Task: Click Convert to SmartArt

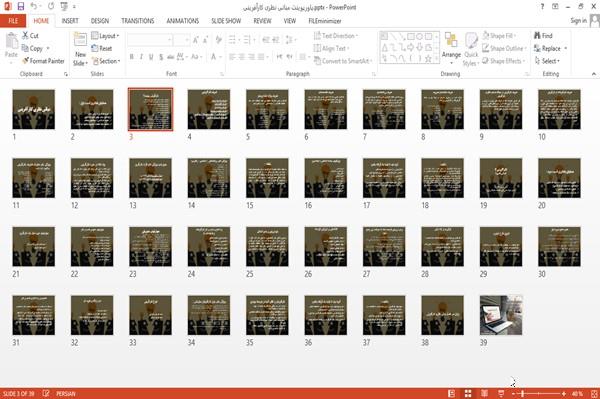Action: point(343,61)
